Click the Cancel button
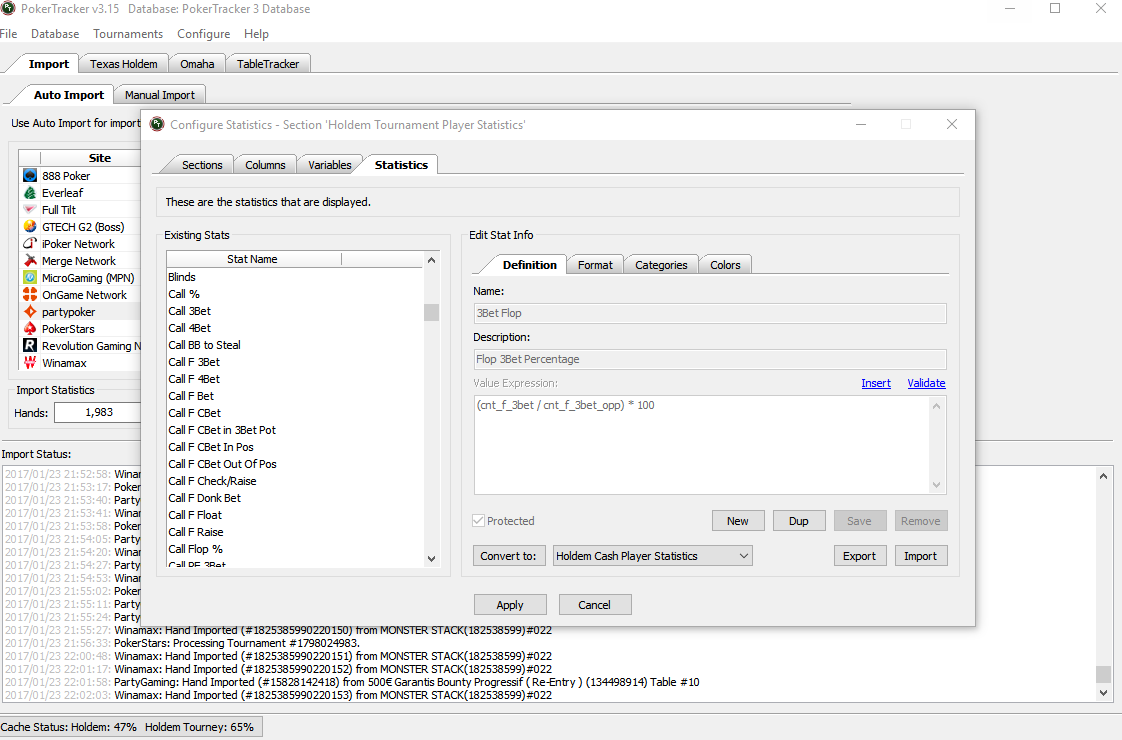This screenshot has width=1122, height=740. 595,605
